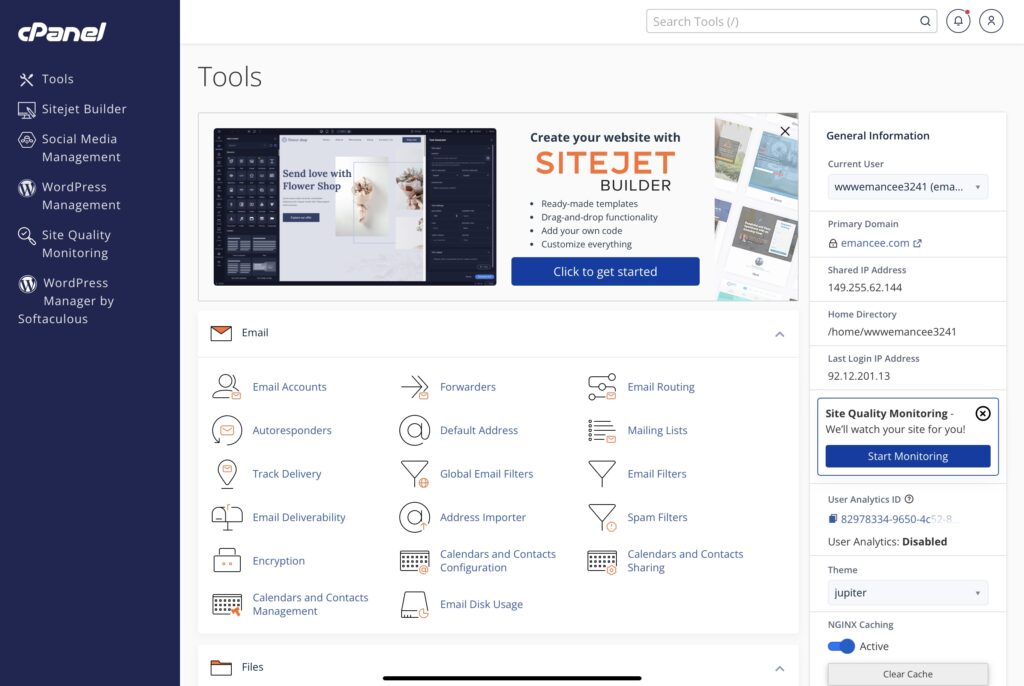
Task: Open the Mailing Lists link
Action: (657, 431)
